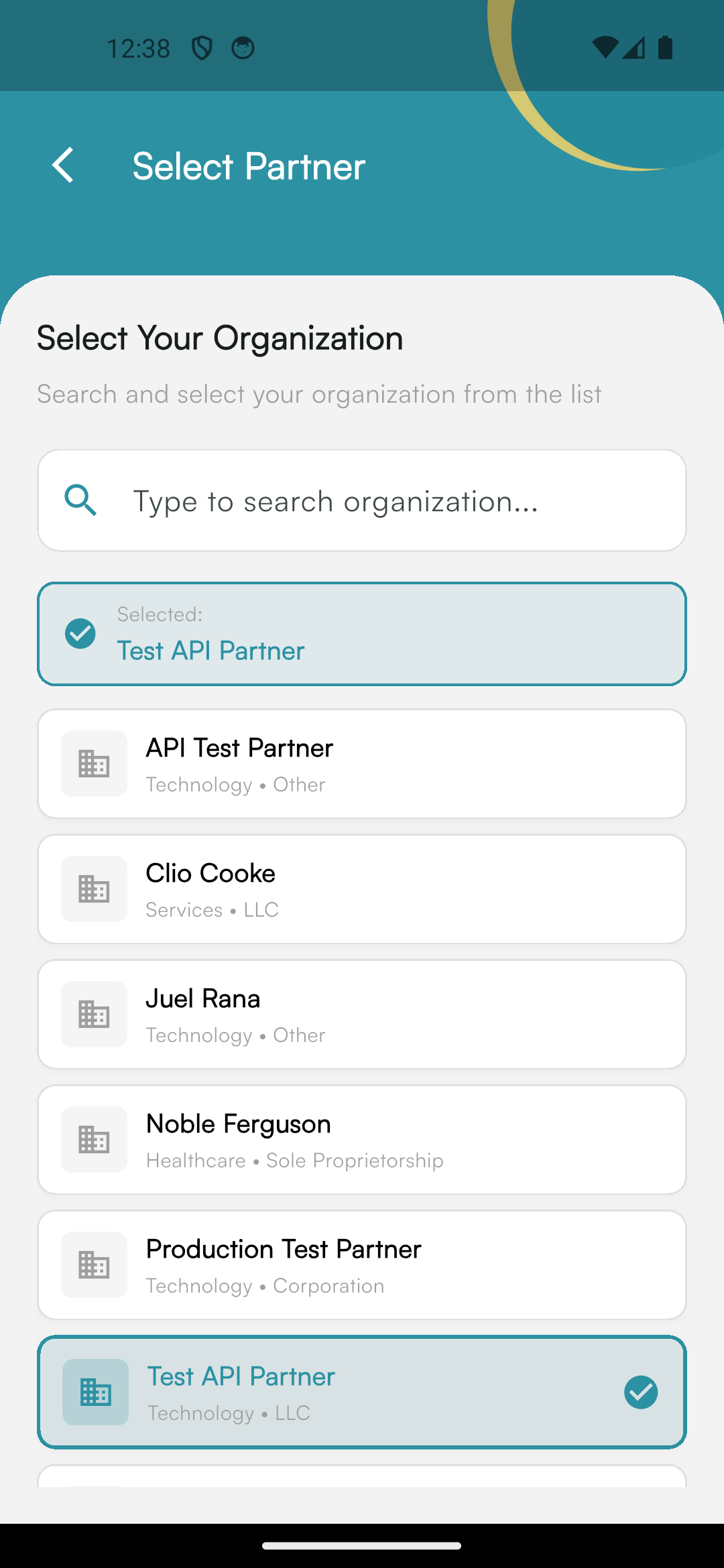This screenshot has width=724, height=1568.
Task: Tap API Test Partner building icon
Action: tap(94, 764)
